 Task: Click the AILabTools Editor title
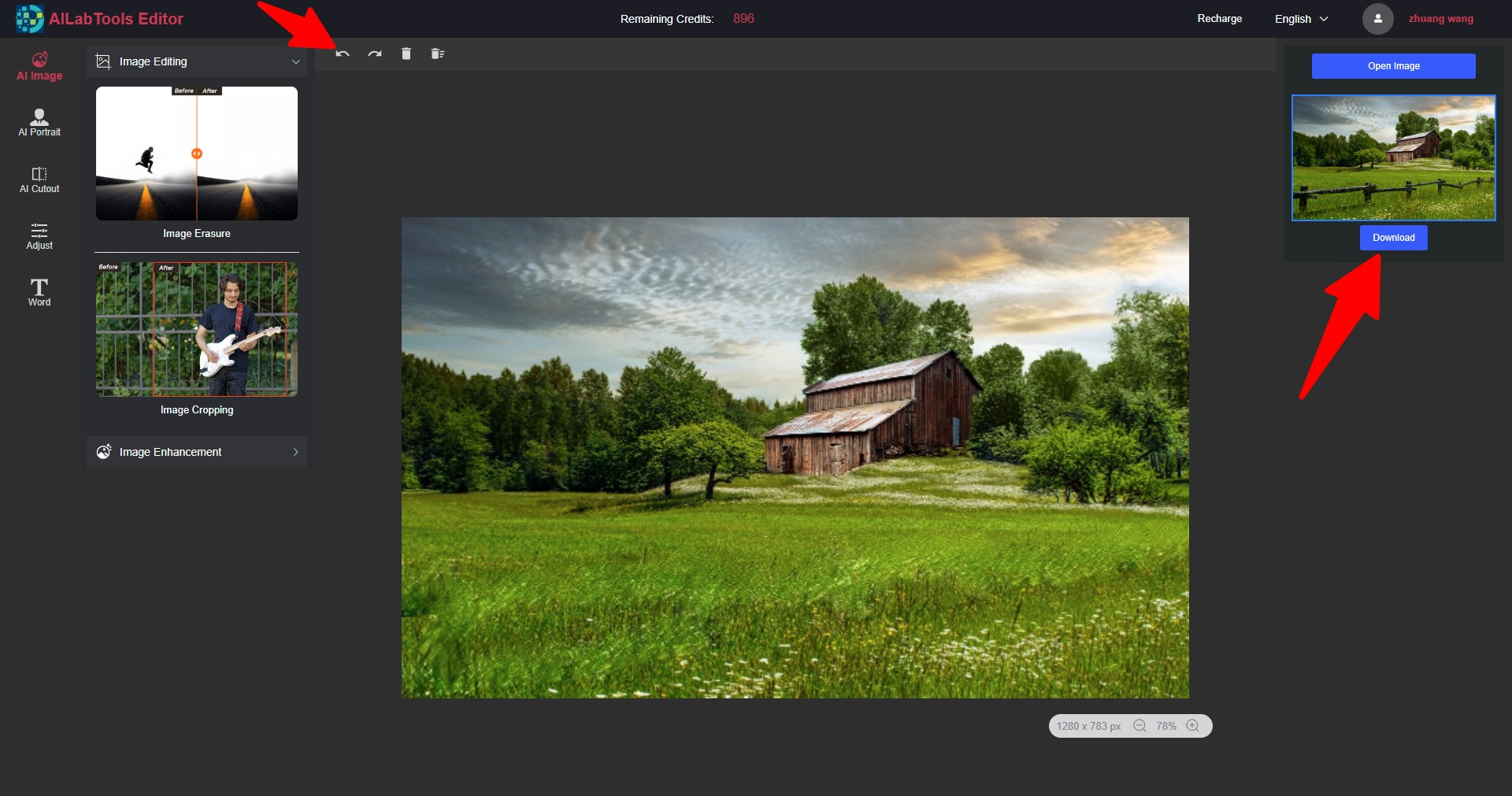(x=116, y=19)
